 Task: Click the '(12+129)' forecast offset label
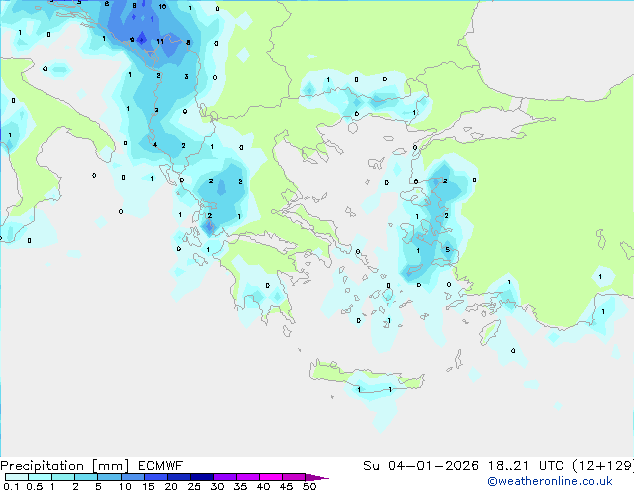pyautogui.click(x=603, y=466)
